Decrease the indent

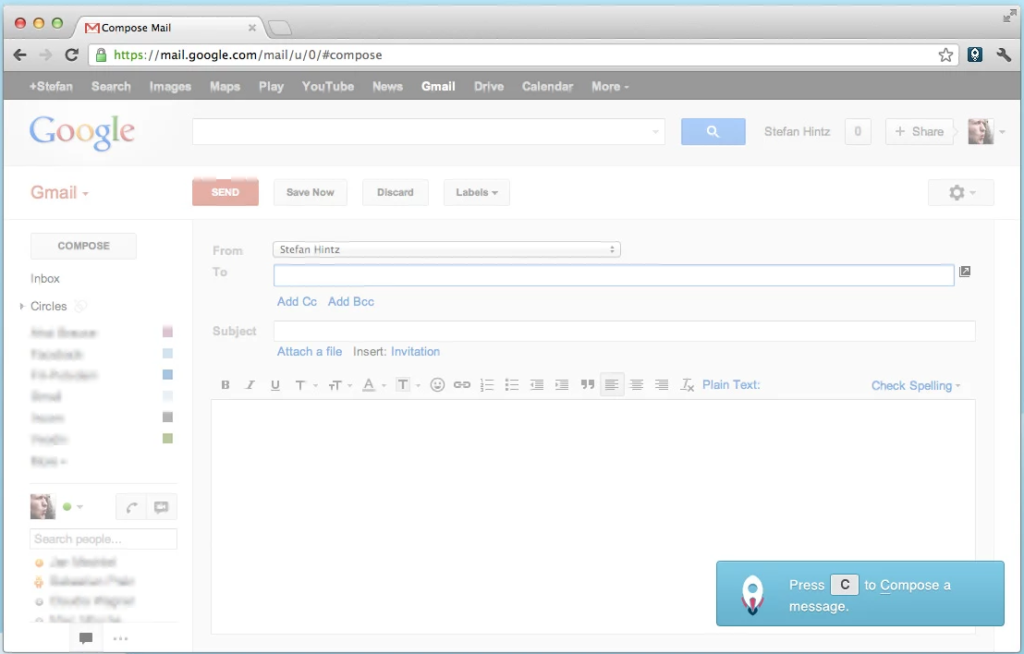[x=537, y=385]
